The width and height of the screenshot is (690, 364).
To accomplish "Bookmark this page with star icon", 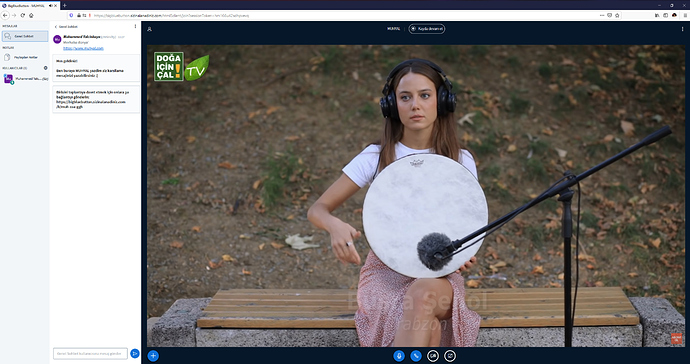I will pyautogui.click(x=617, y=15).
